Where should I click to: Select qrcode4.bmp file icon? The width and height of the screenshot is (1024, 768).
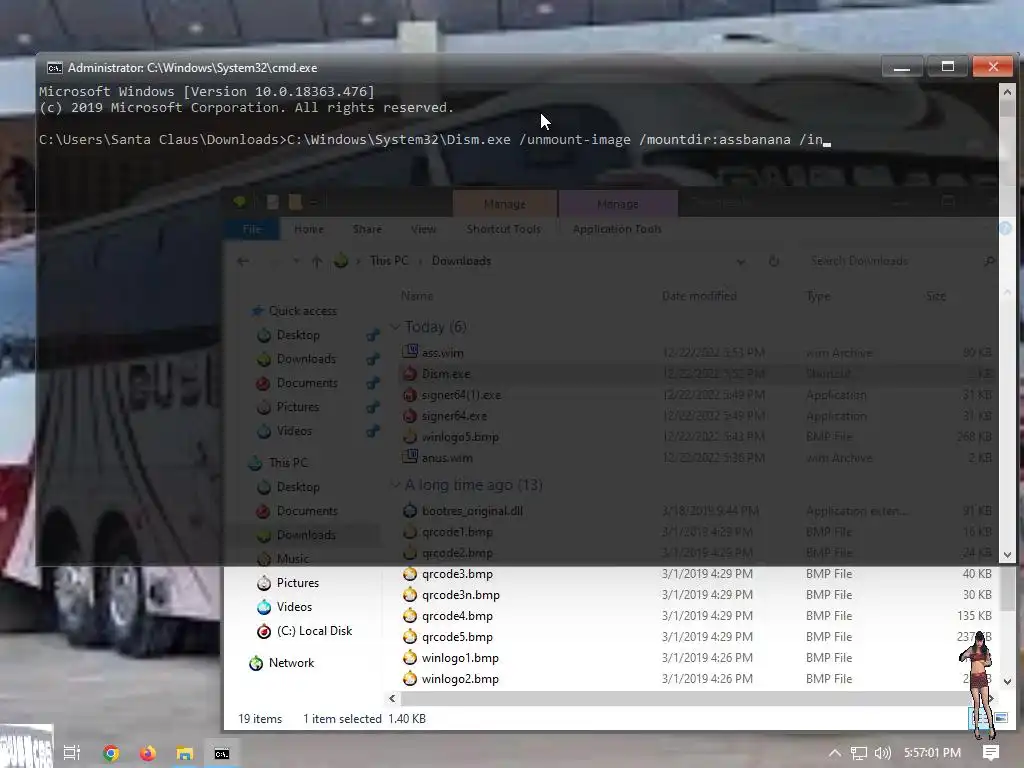(x=409, y=616)
